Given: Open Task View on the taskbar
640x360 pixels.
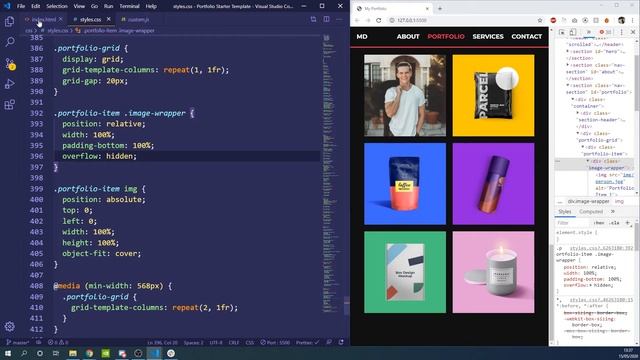Looking at the screenshot, I should [x=56, y=353].
